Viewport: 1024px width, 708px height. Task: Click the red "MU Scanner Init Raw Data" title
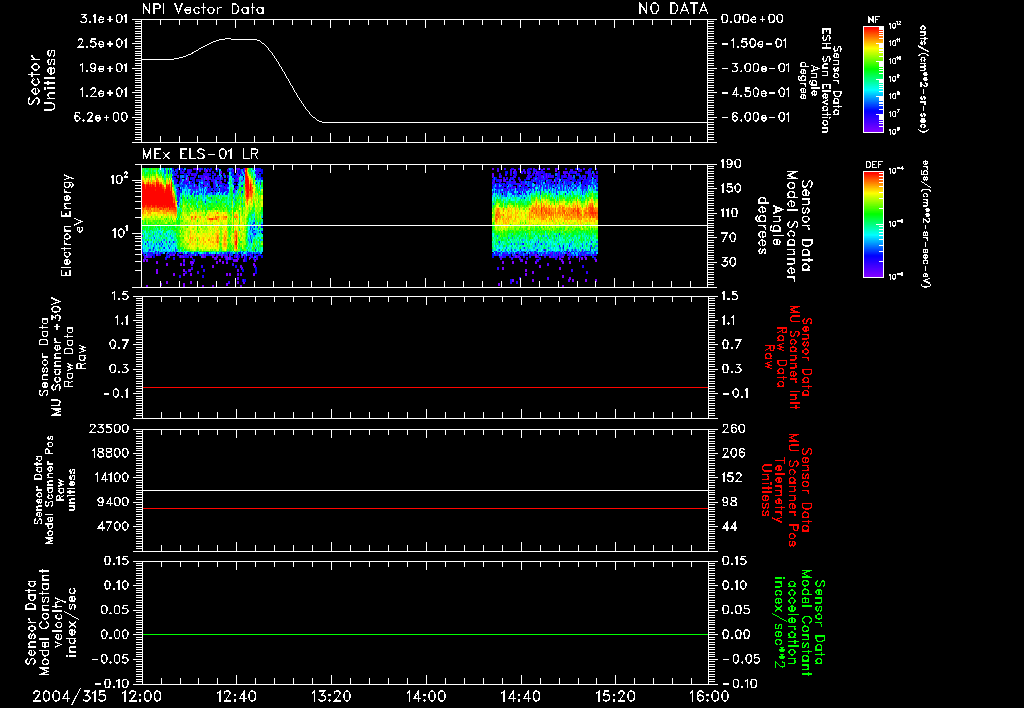point(788,358)
